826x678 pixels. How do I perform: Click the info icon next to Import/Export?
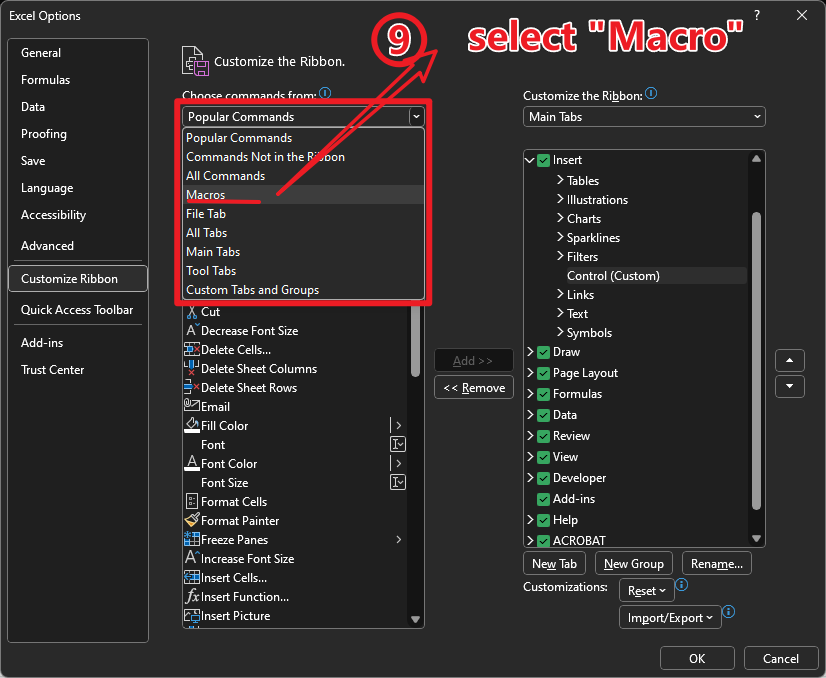pyautogui.click(x=729, y=611)
